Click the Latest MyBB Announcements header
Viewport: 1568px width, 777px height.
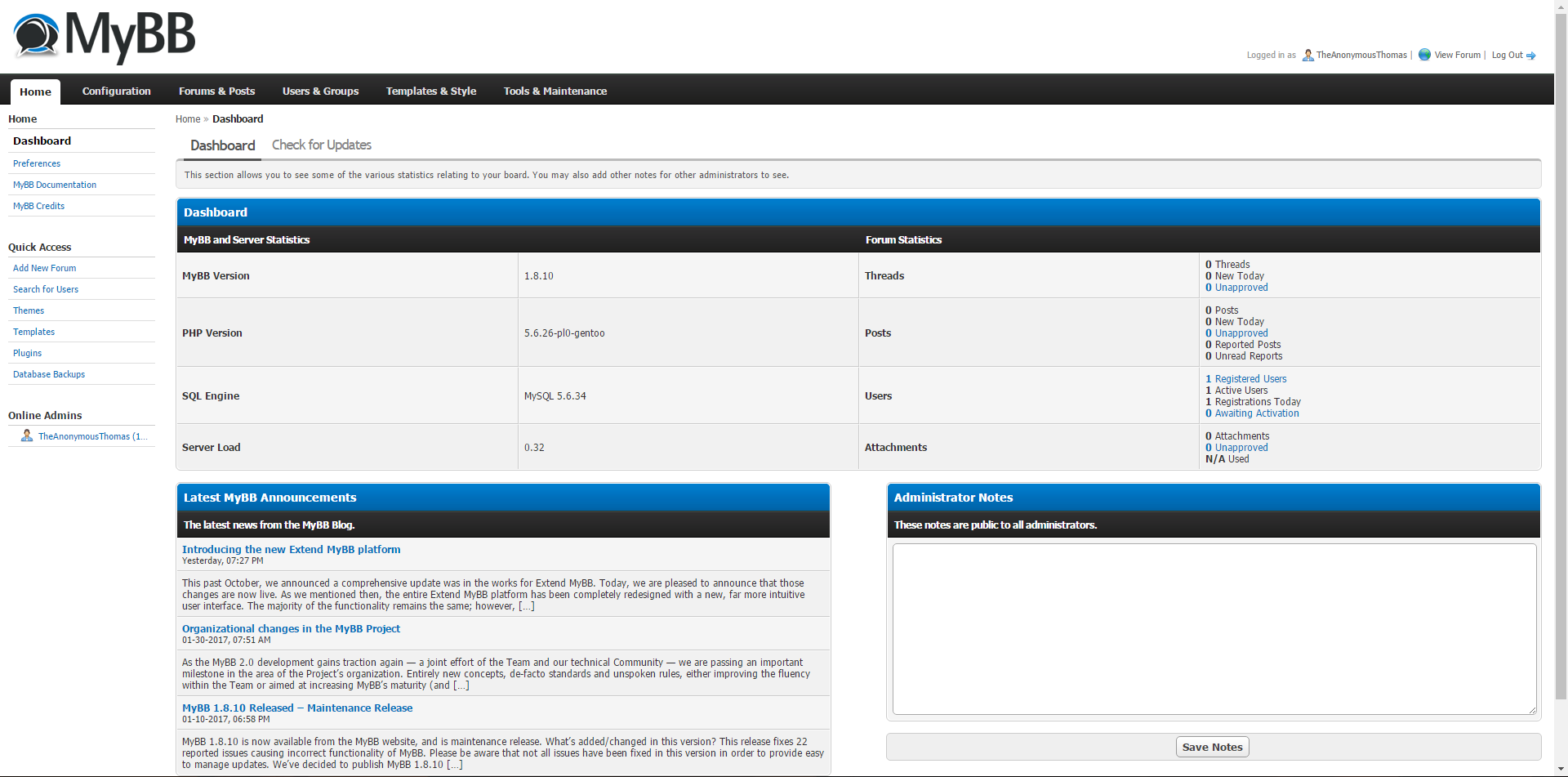click(503, 498)
